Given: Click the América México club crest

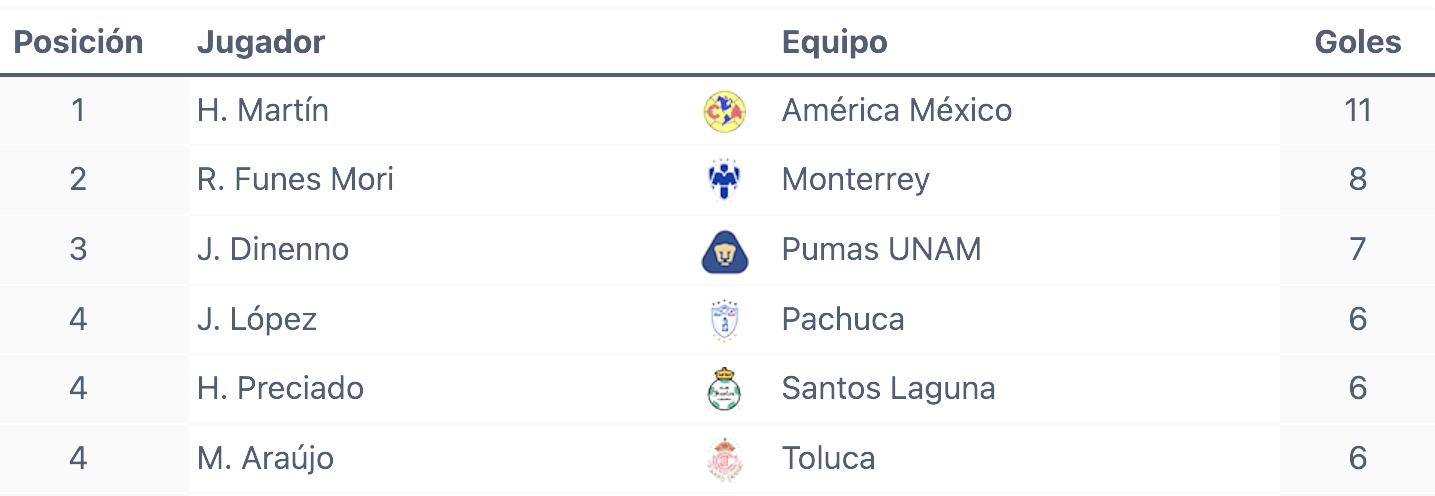Looking at the screenshot, I should [724, 111].
